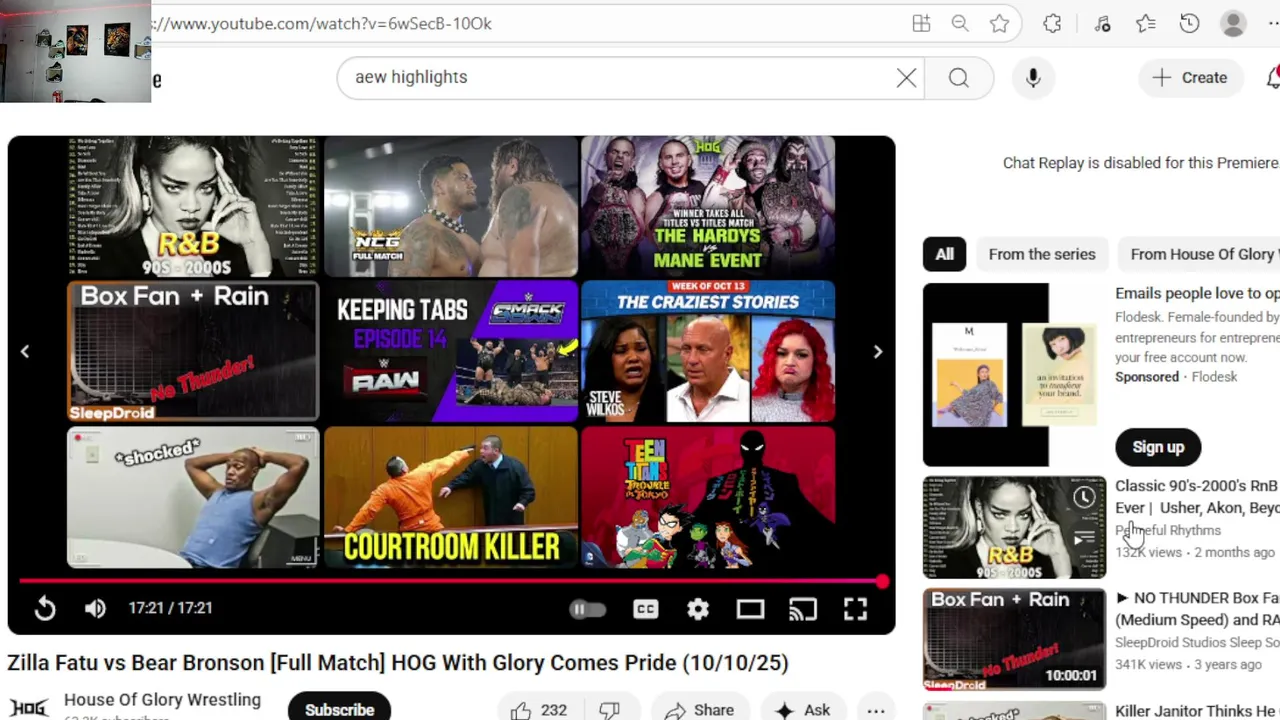Replay the video with the replay icon
1280x720 pixels.
(45, 608)
